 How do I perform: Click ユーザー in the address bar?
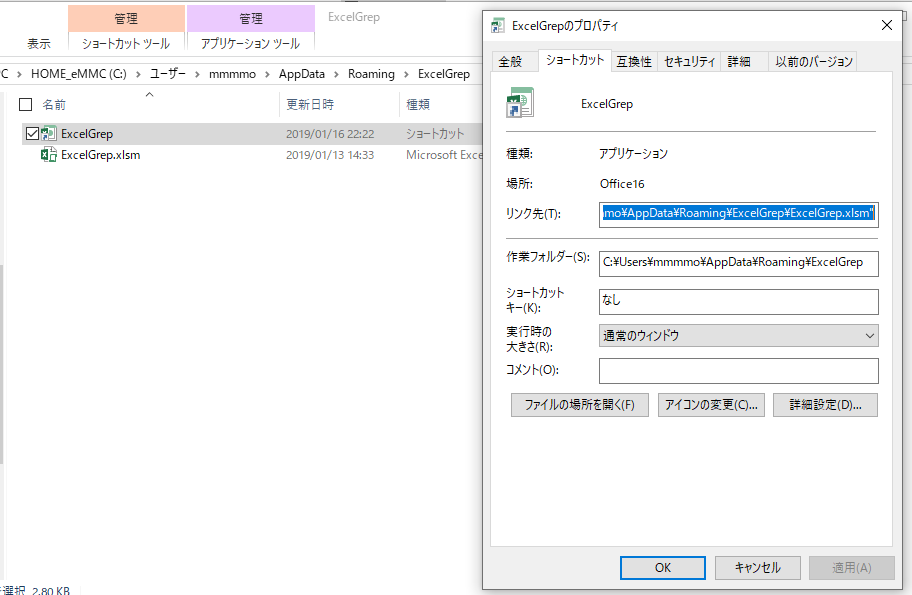point(168,74)
